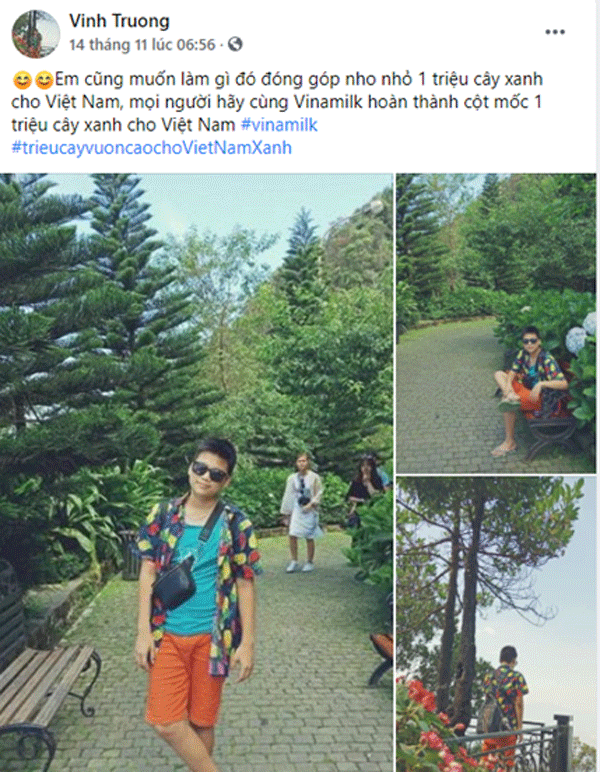Image resolution: width=600 pixels, height=772 pixels.
Task: Click the woman in white dress in background
Action: pos(301,512)
